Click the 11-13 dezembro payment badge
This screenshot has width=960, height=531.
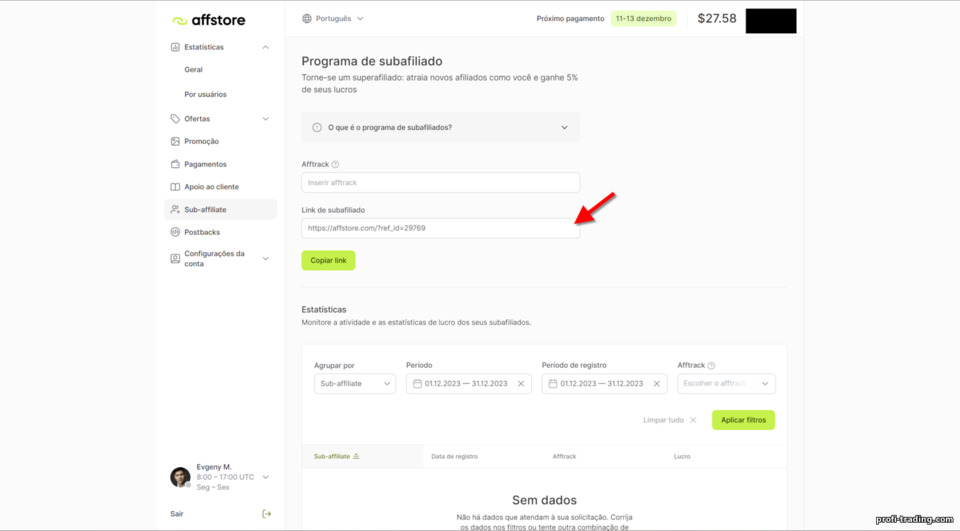pyautogui.click(x=643, y=18)
